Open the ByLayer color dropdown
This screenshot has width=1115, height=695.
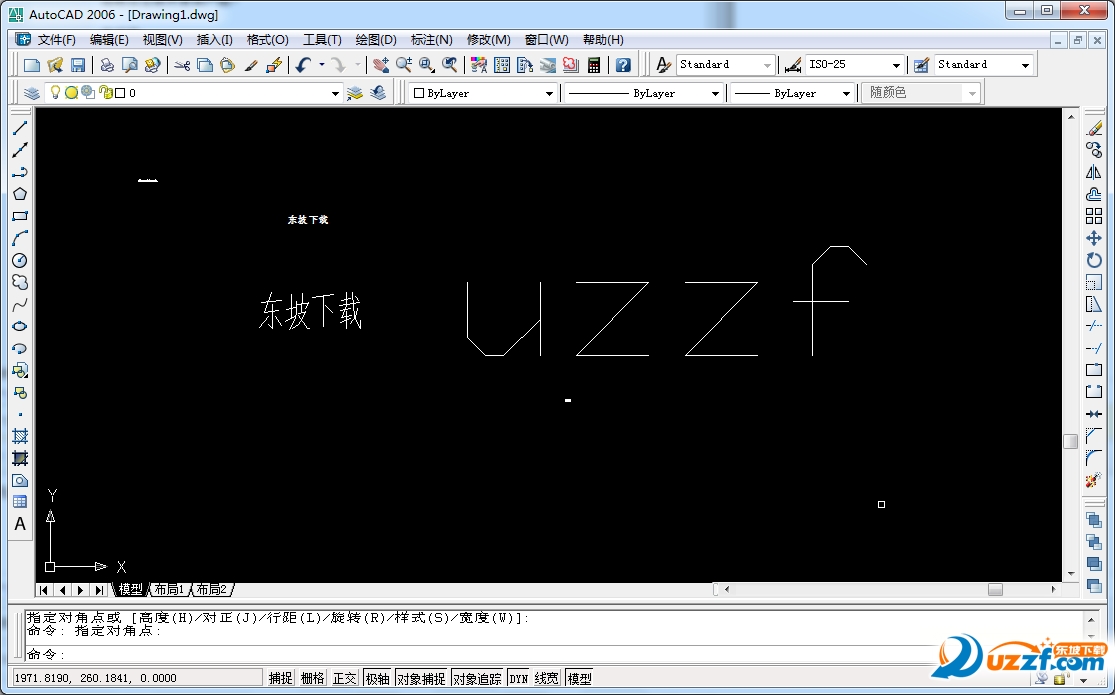(x=549, y=92)
